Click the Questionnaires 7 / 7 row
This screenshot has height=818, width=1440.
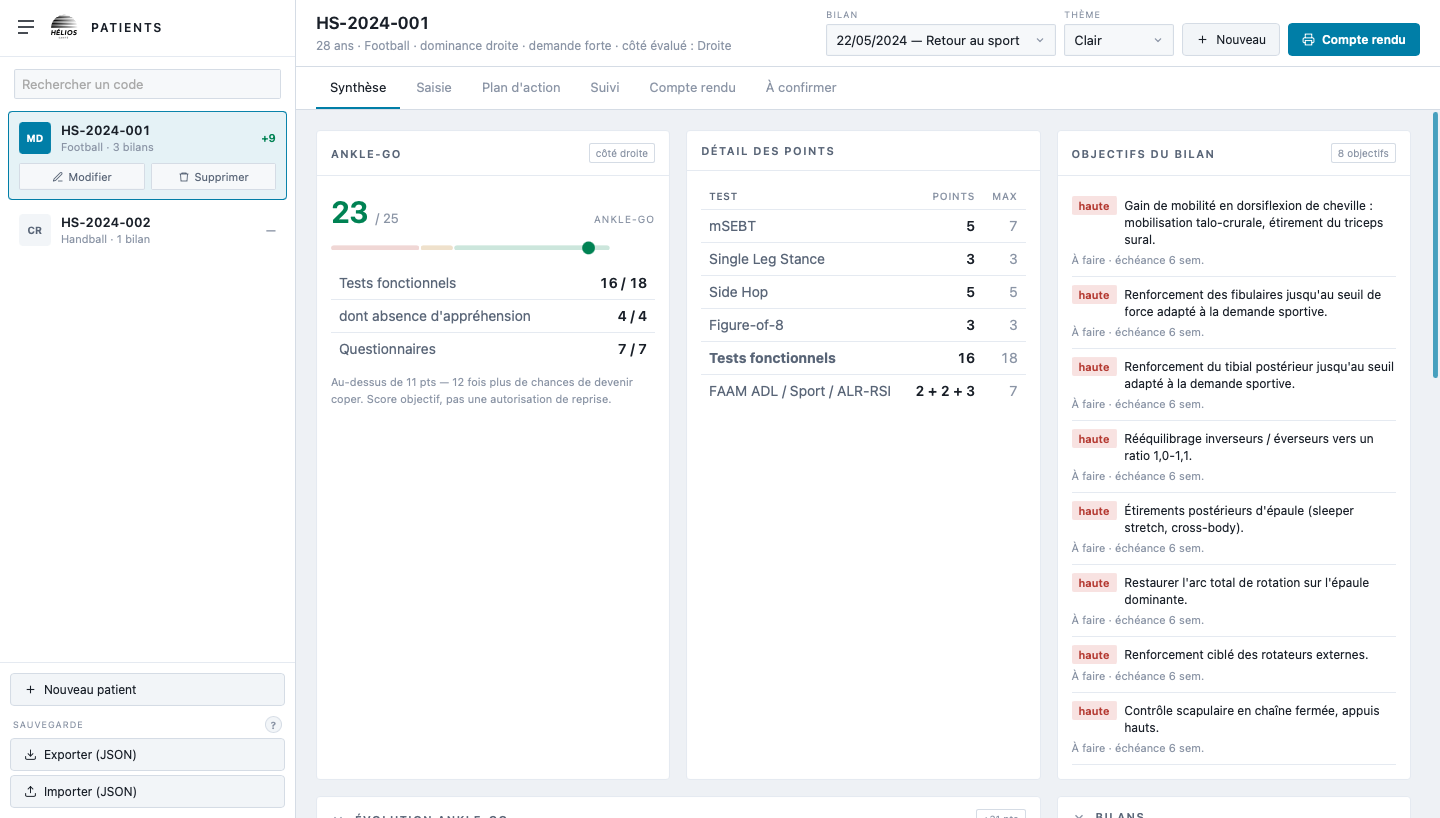pyautogui.click(x=493, y=349)
